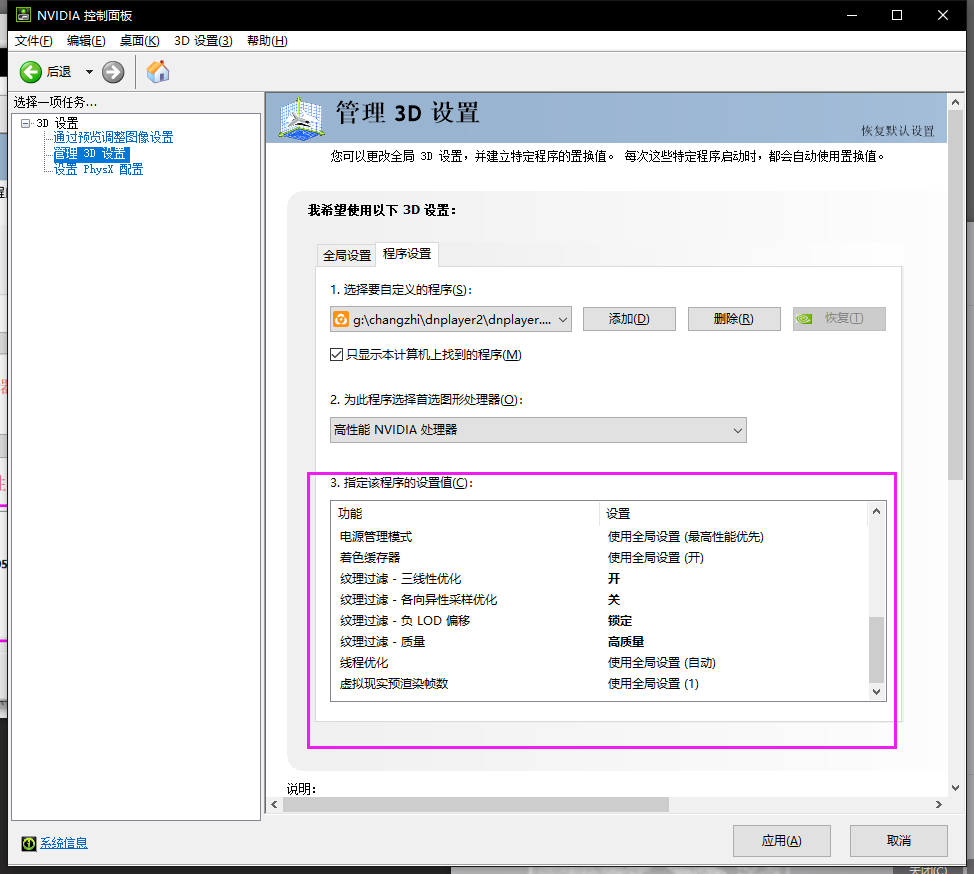Click the 删除 button
The width and height of the screenshot is (974, 874).
733,319
